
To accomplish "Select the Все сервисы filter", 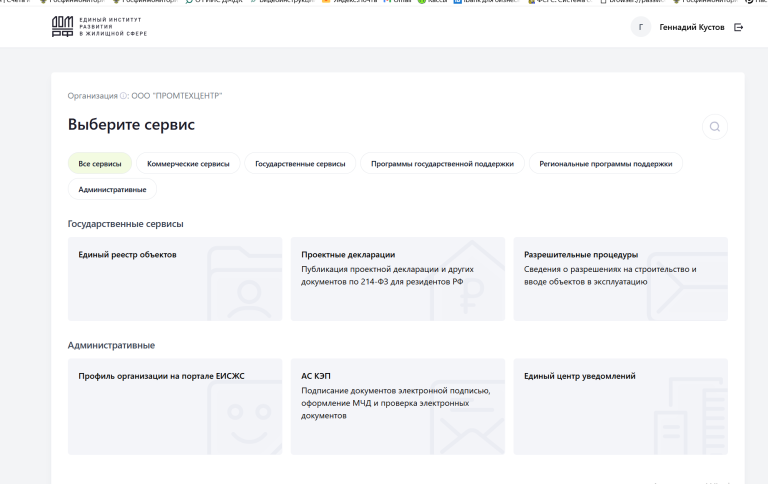I will point(100,164).
